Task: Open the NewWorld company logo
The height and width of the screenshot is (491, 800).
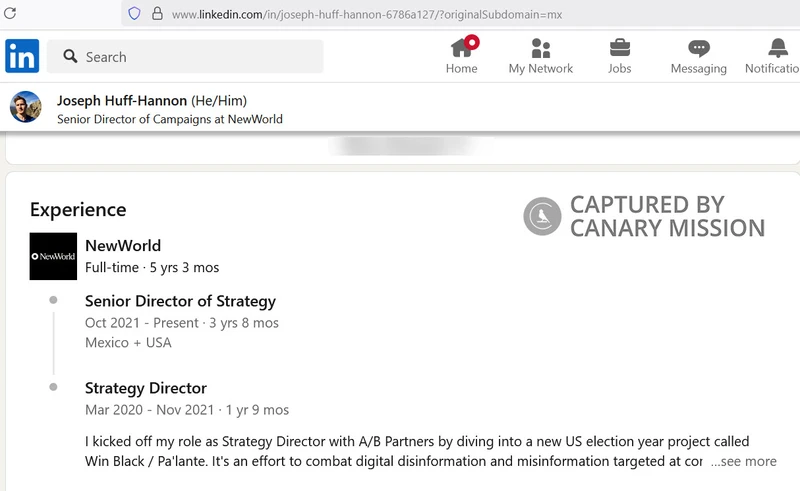Action: 53,256
